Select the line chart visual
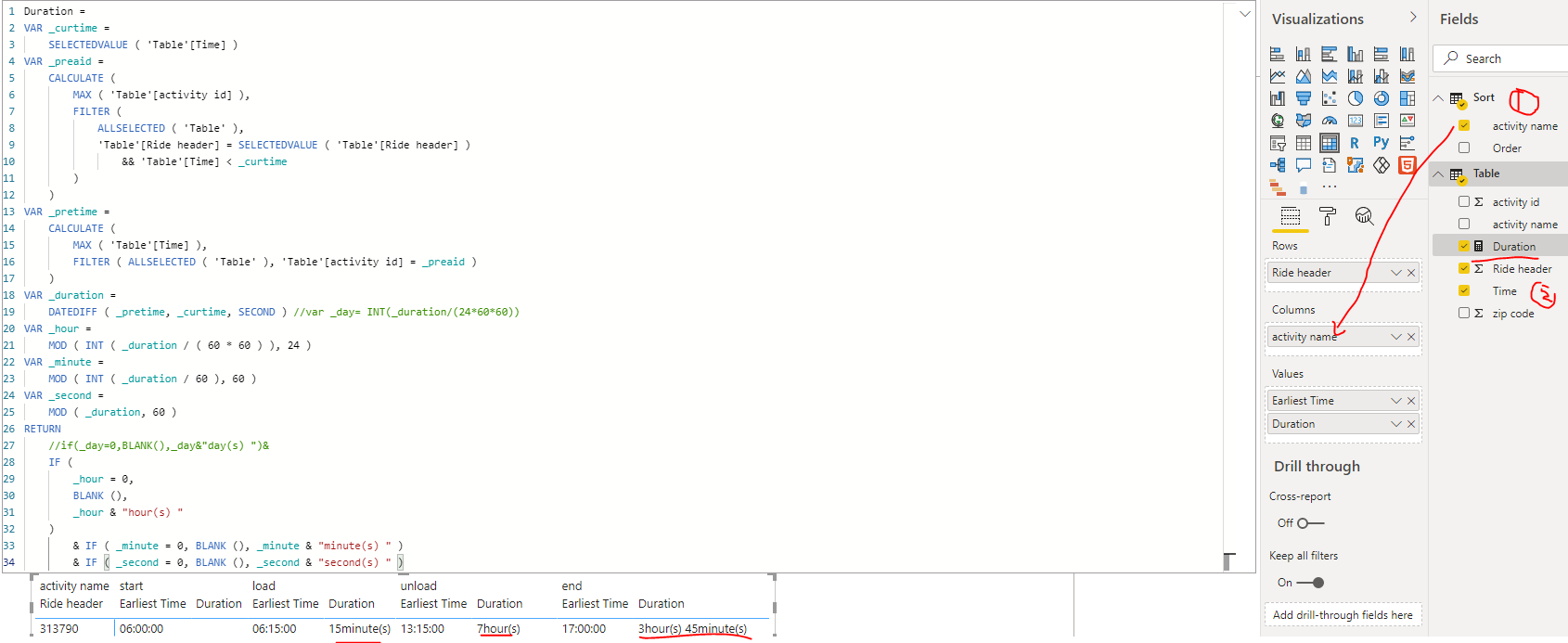Image resolution: width=1568 pixels, height=643 pixels. tap(1278, 76)
